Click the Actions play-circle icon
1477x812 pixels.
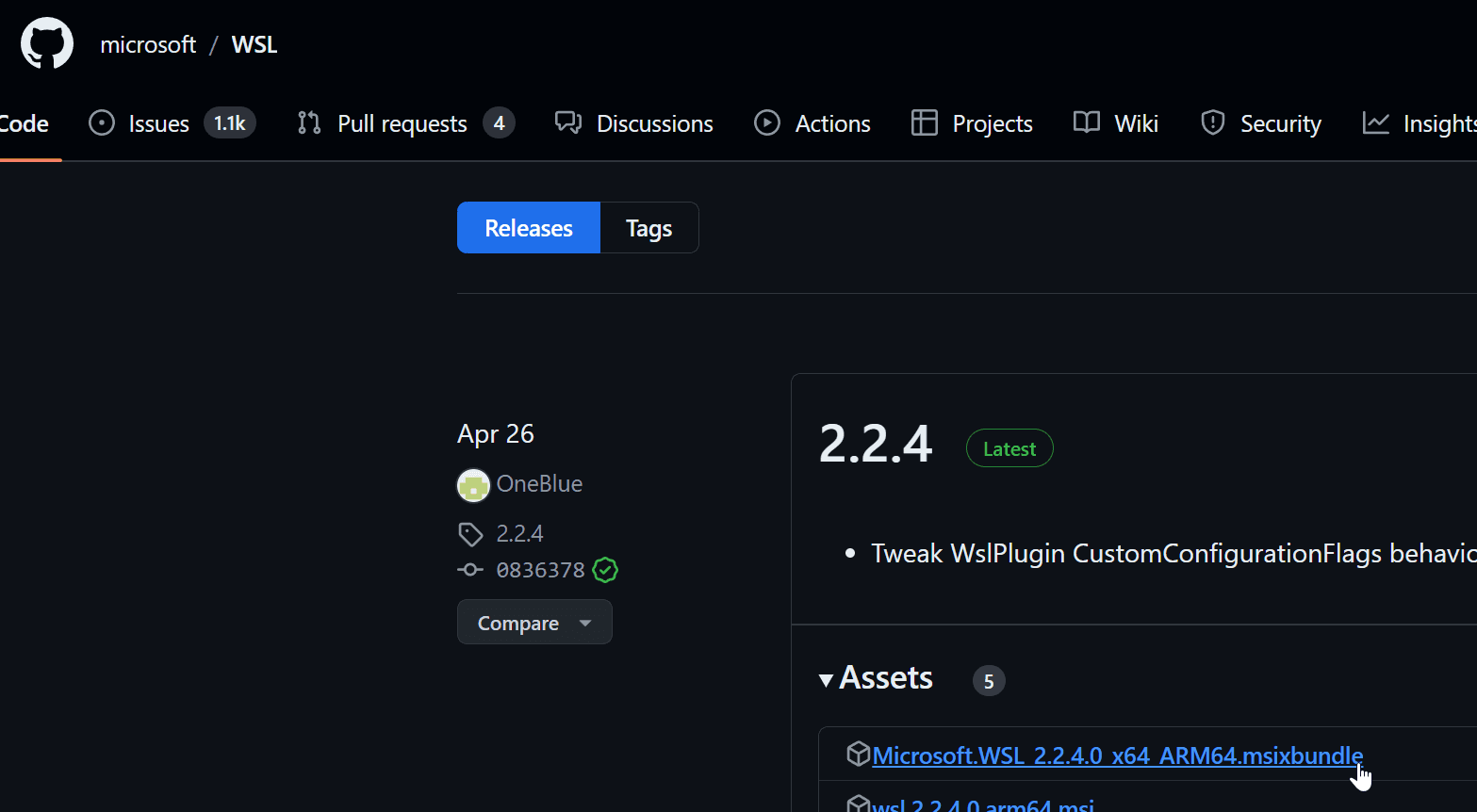(x=767, y=123)
